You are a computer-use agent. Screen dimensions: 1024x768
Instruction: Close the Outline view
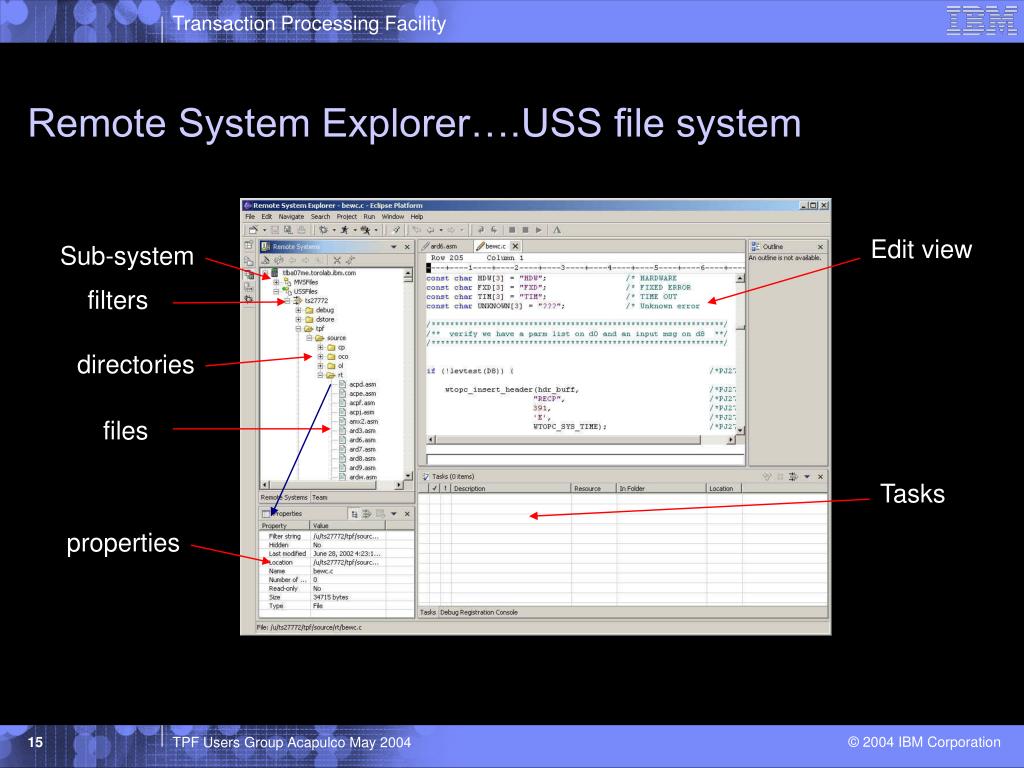821,247
